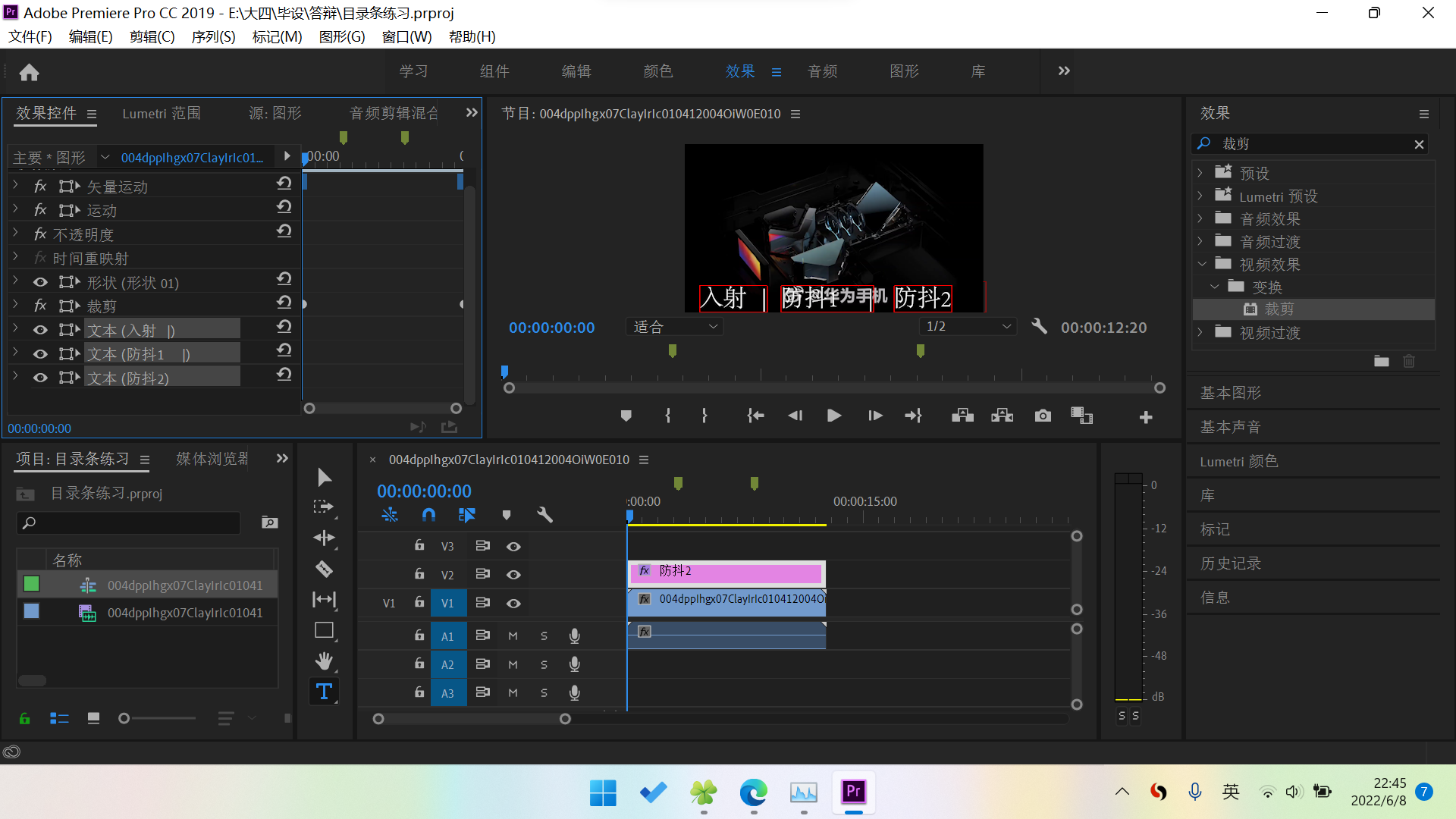Open the 序列(S) menu

(213, 36)
